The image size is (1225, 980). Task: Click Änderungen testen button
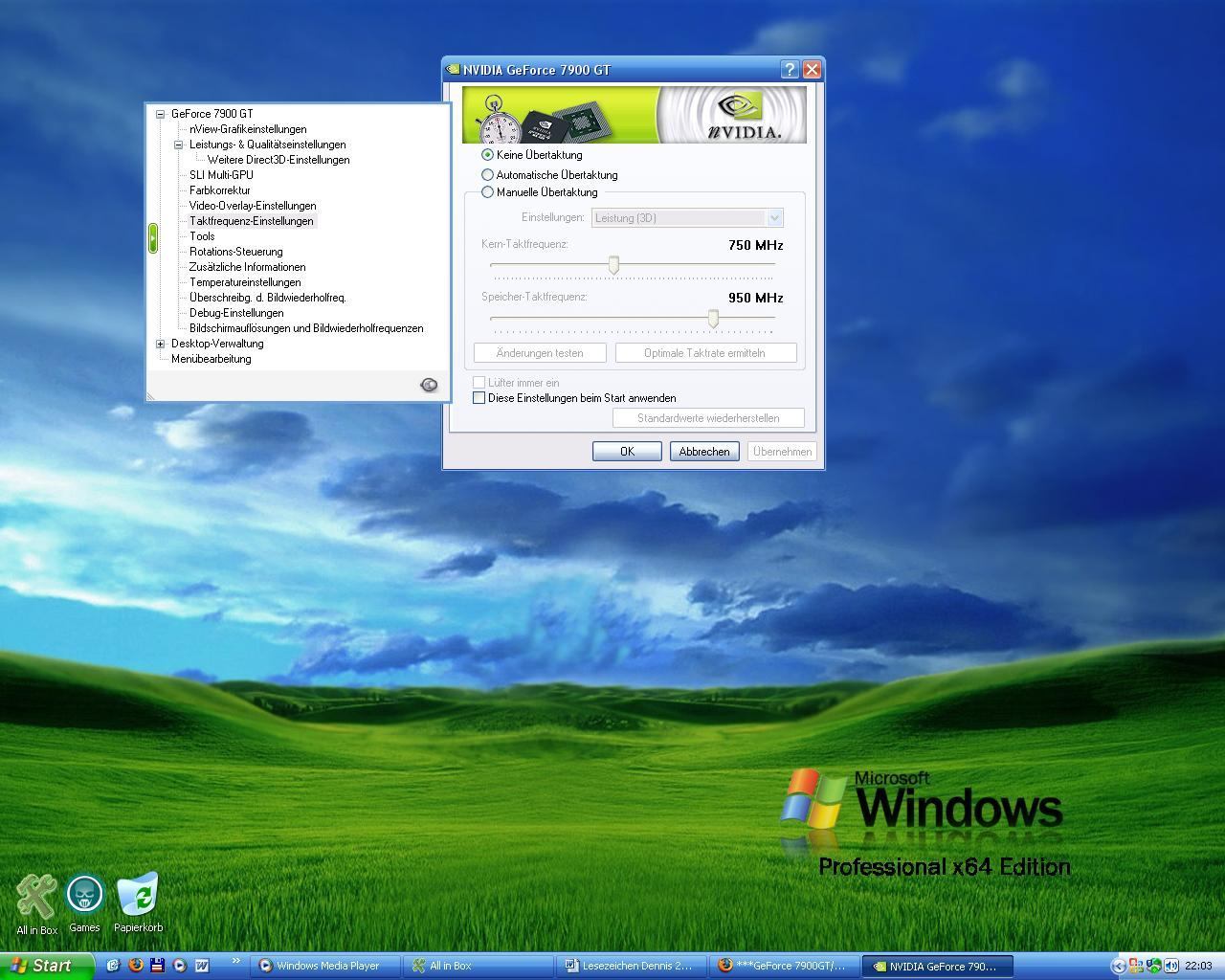coord(540,353)
